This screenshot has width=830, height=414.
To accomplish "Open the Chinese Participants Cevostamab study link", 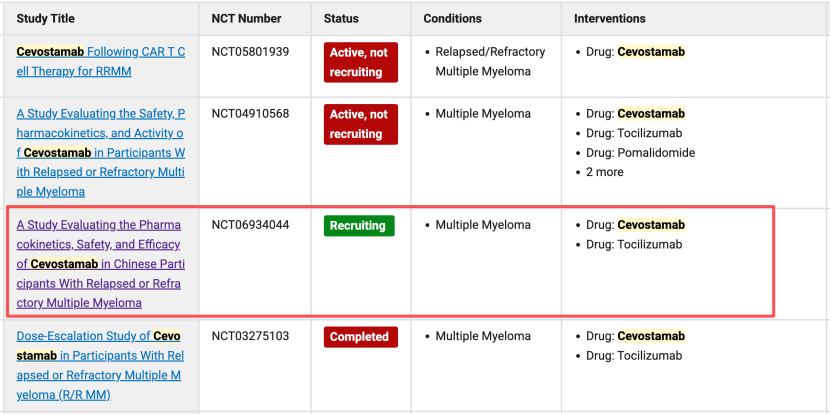I will (x=101, y=264).
